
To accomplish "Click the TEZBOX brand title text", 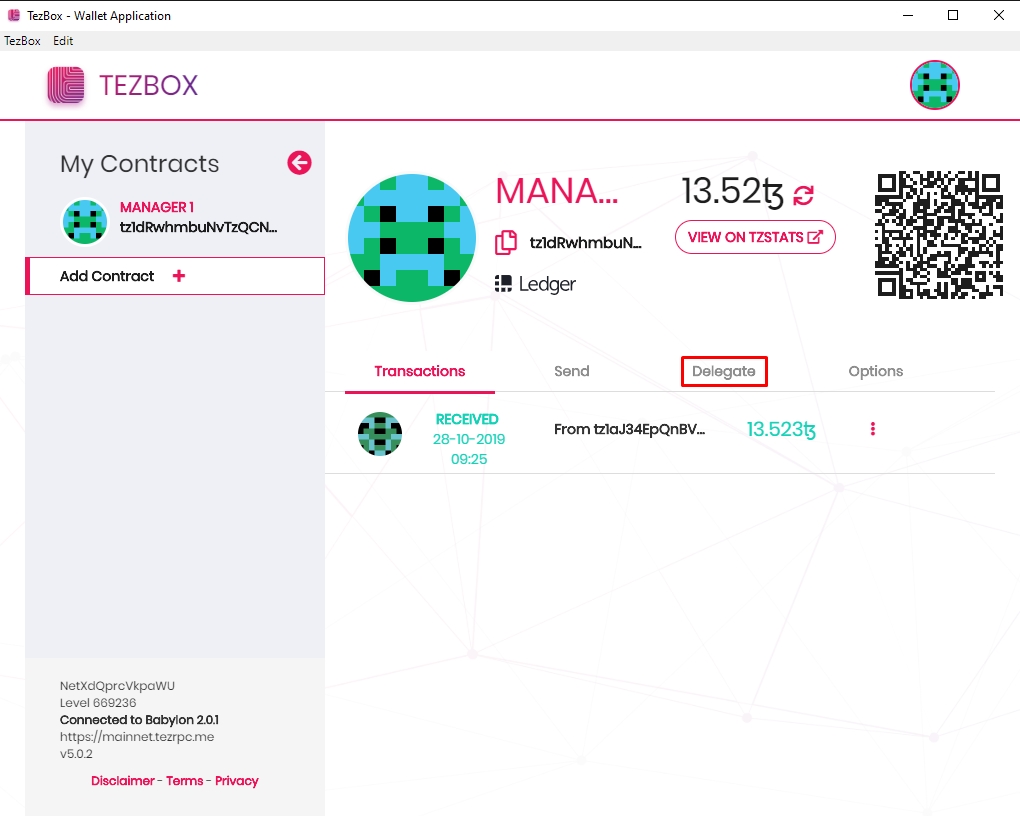I will click(148, 86).
